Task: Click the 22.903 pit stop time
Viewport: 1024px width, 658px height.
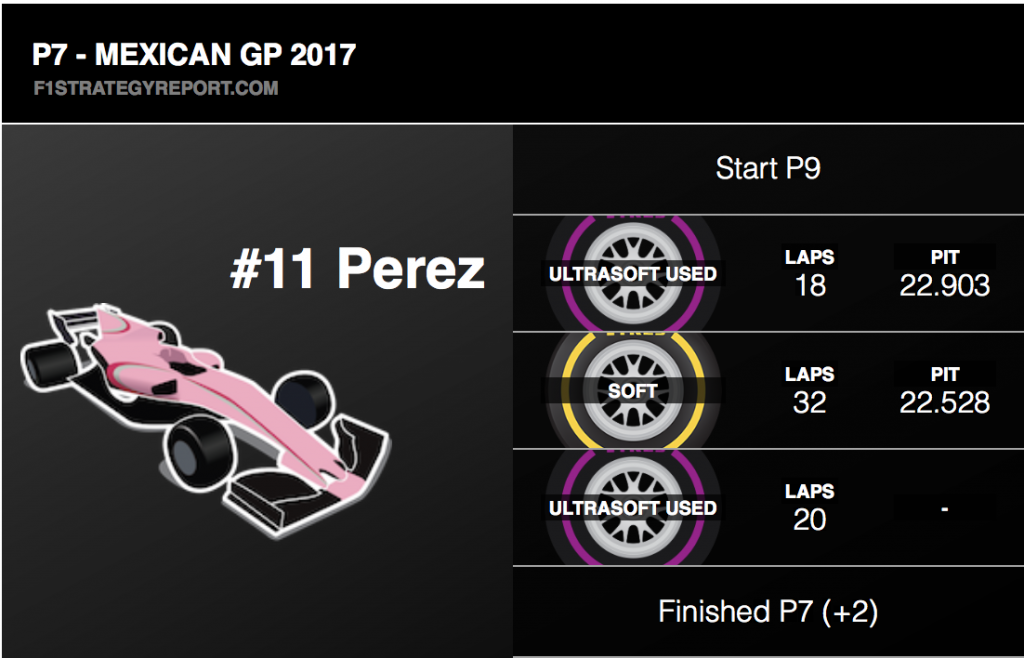Action: coord(944,286)
